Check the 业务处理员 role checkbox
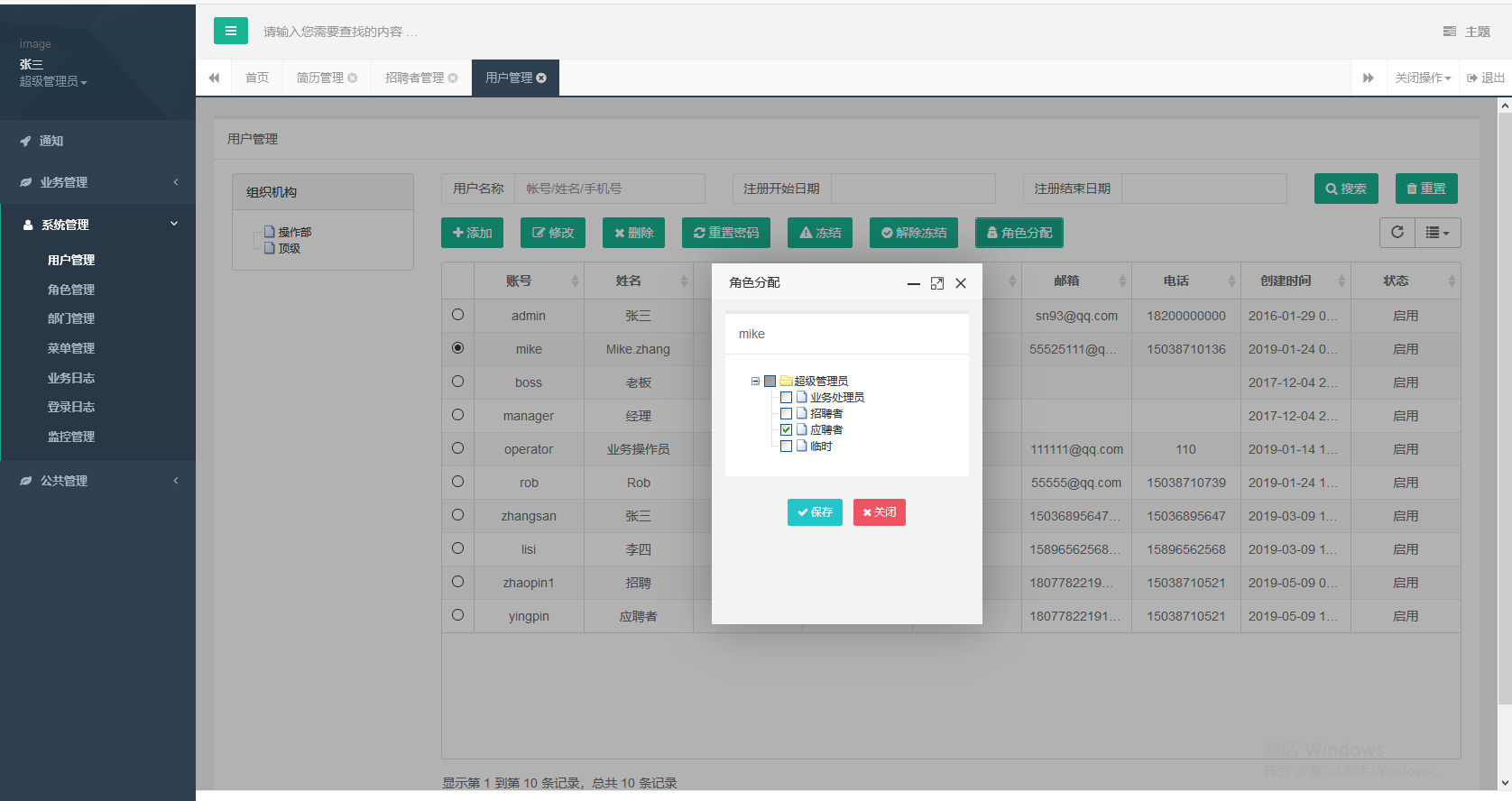1512x801 pixels. tap(786, 398)
